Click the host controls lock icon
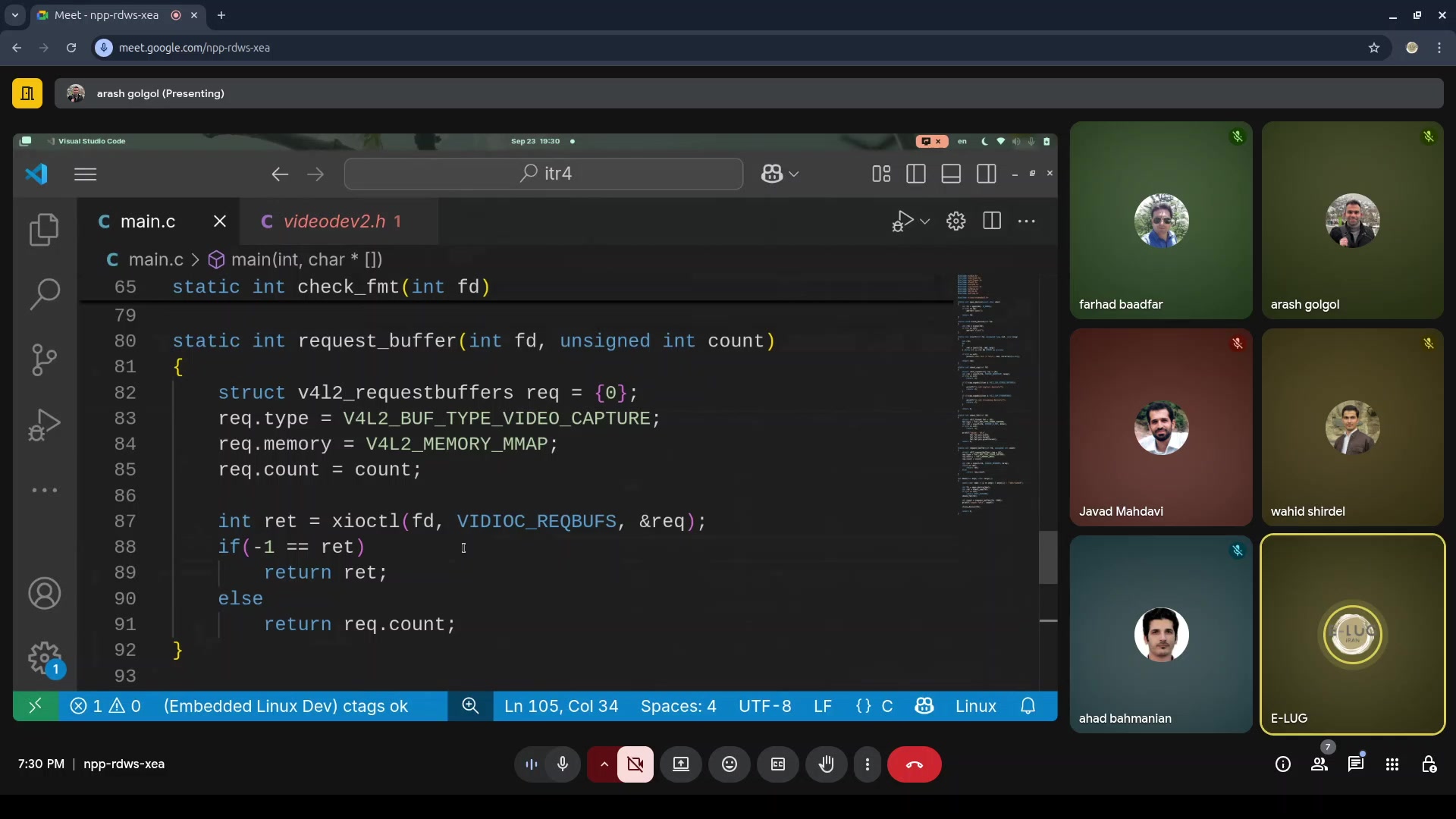This screenshot has width=1456, height=819. pyautogui.click(x=1429, y=764)
